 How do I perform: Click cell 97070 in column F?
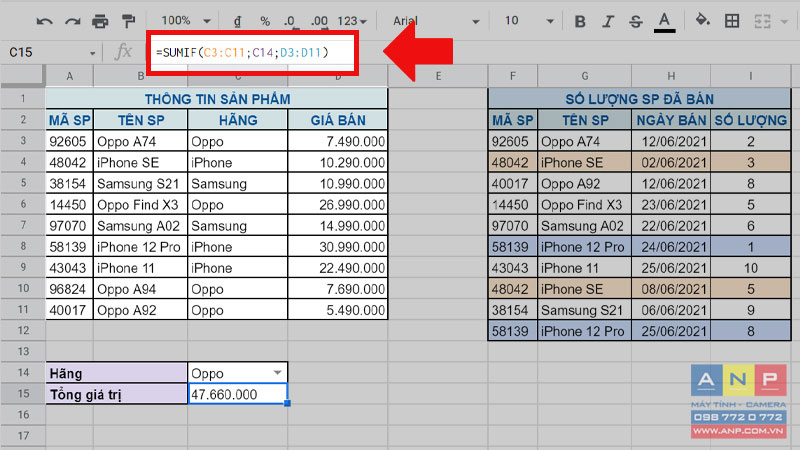[513, 226]
